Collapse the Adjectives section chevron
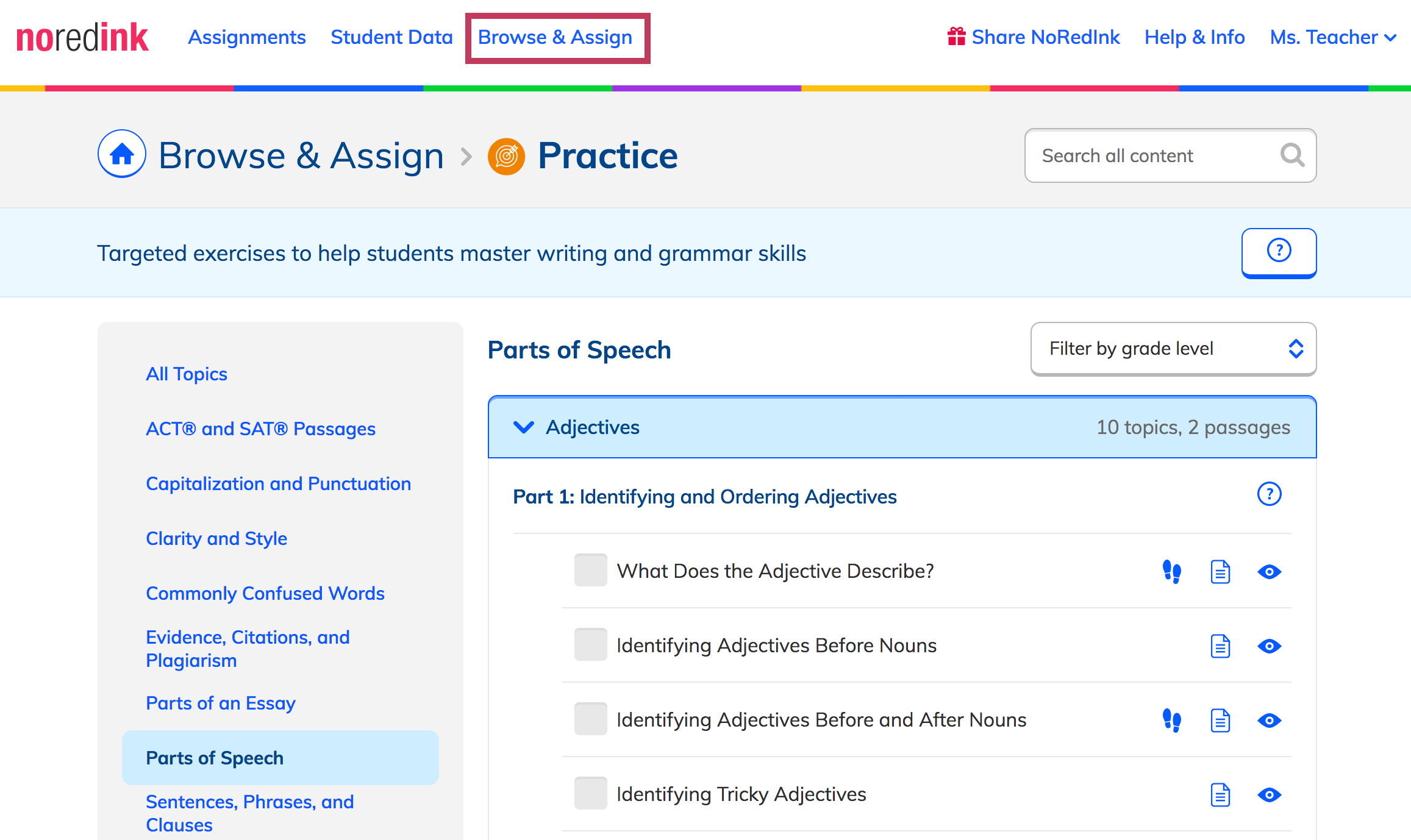1411x840 pixels. pos(524,427)
